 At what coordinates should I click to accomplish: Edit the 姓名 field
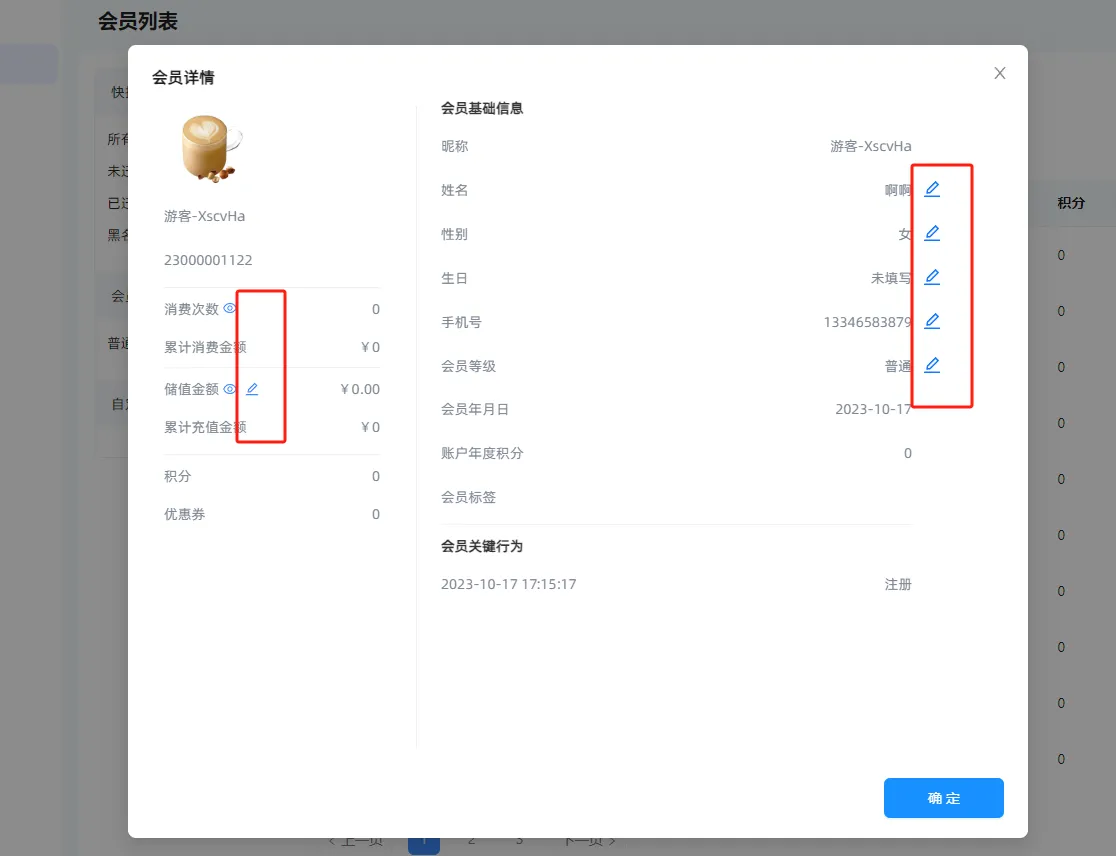[932, 189]
